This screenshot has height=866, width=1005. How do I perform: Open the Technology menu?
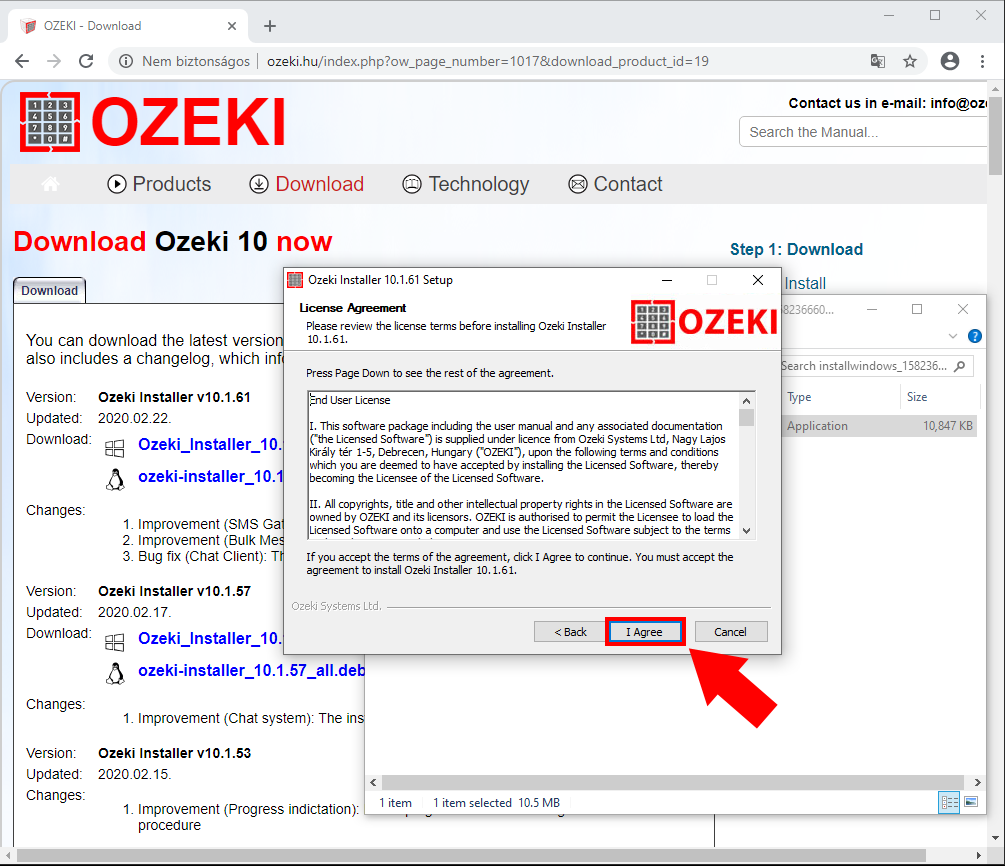[x=465, y=184]
